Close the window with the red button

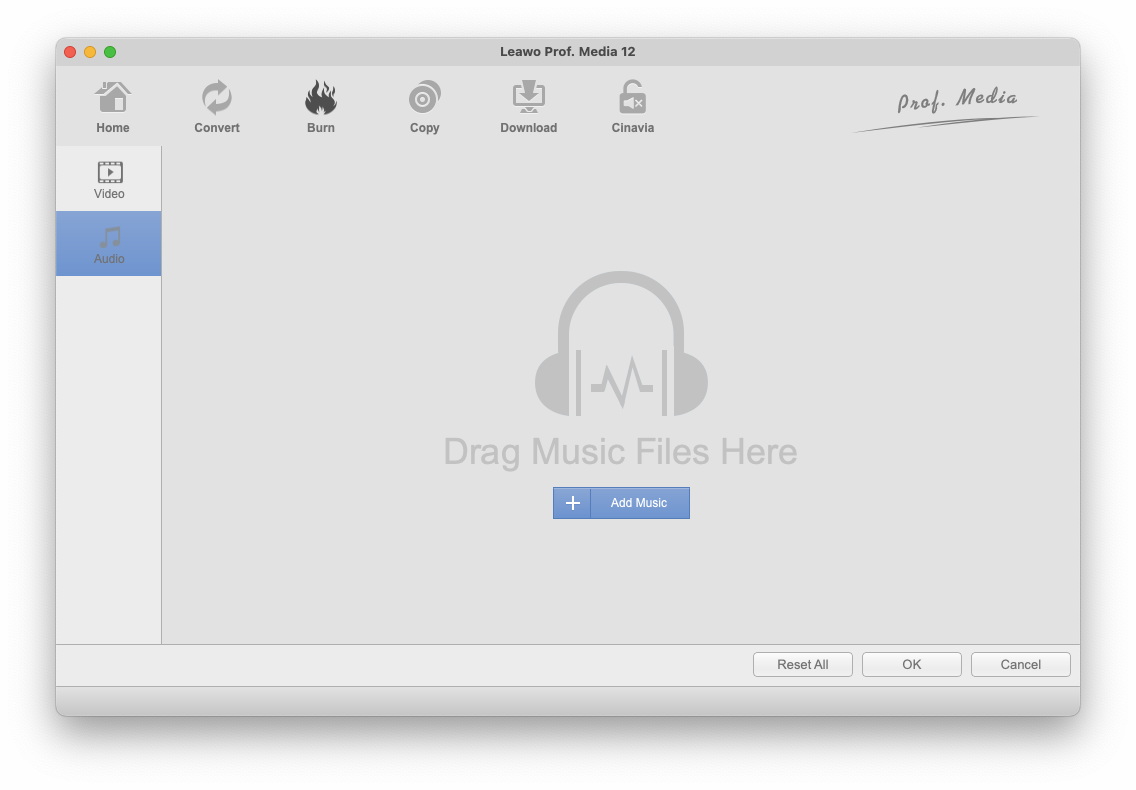70,52
